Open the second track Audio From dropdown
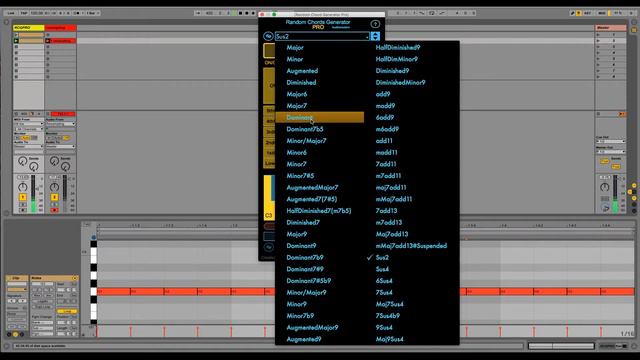The width and height of the screenshot is (640, 360). 60,124
